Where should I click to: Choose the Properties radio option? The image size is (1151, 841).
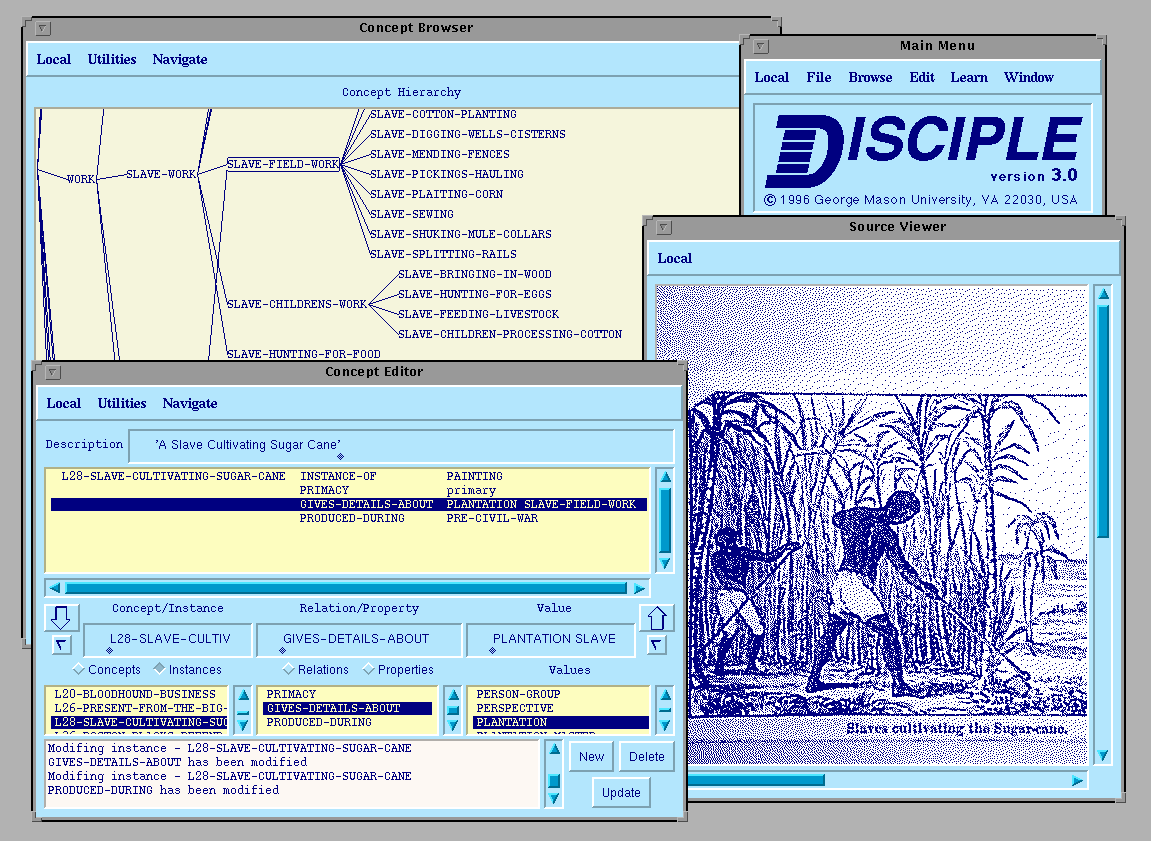tap(369, 669)
